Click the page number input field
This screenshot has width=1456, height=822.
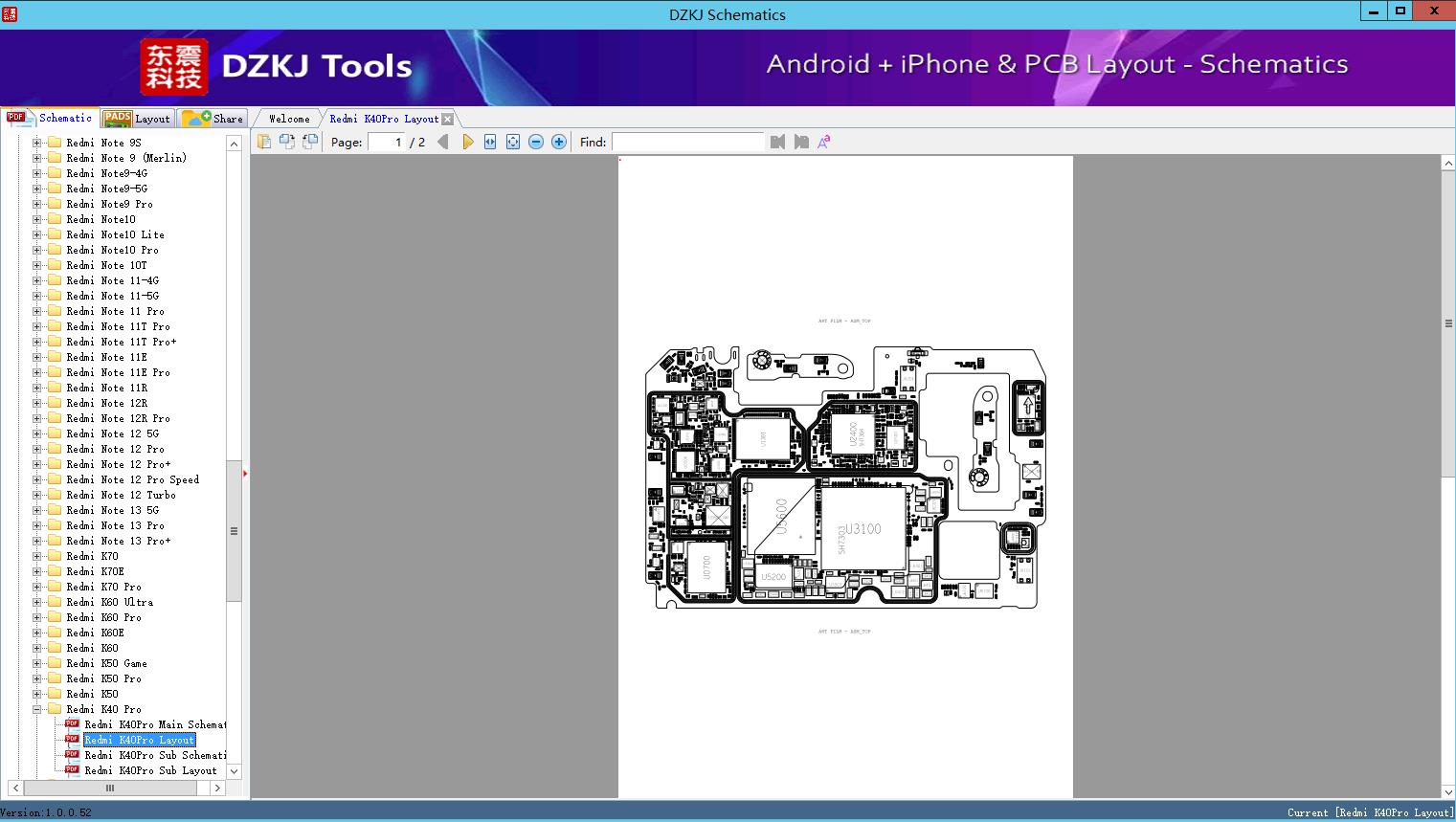(387, 142)
